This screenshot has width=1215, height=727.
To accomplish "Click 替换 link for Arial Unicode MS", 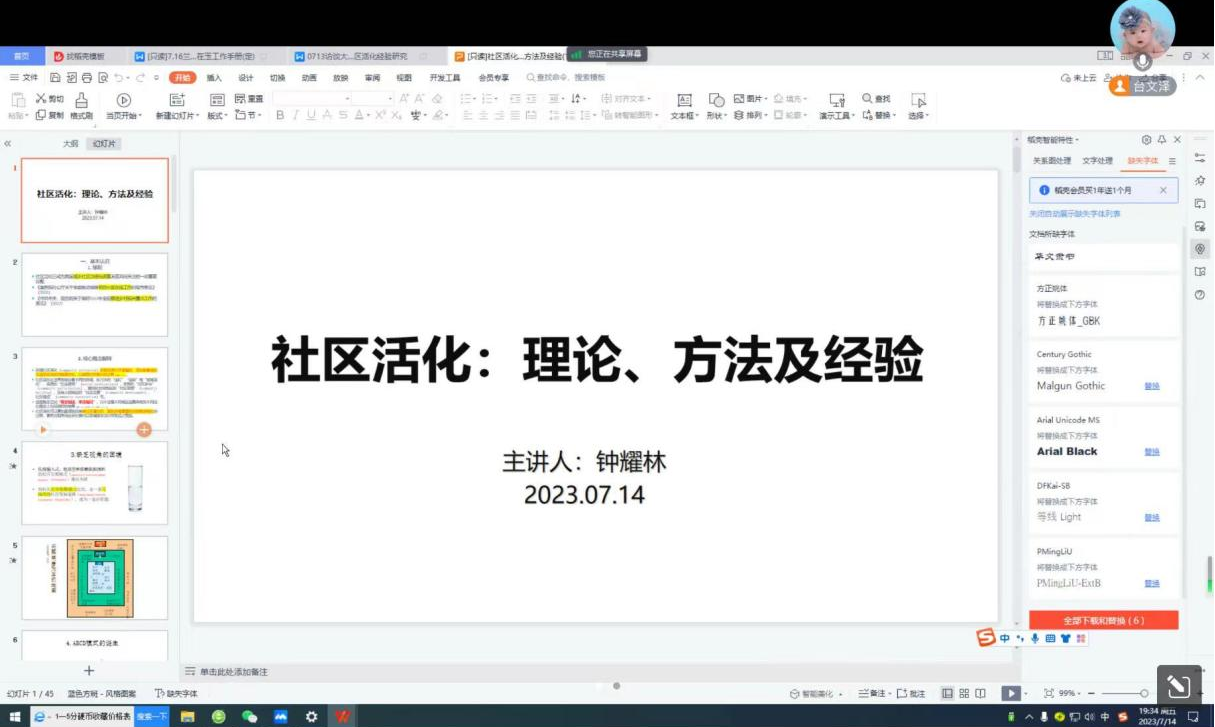I will (1152, 452).
